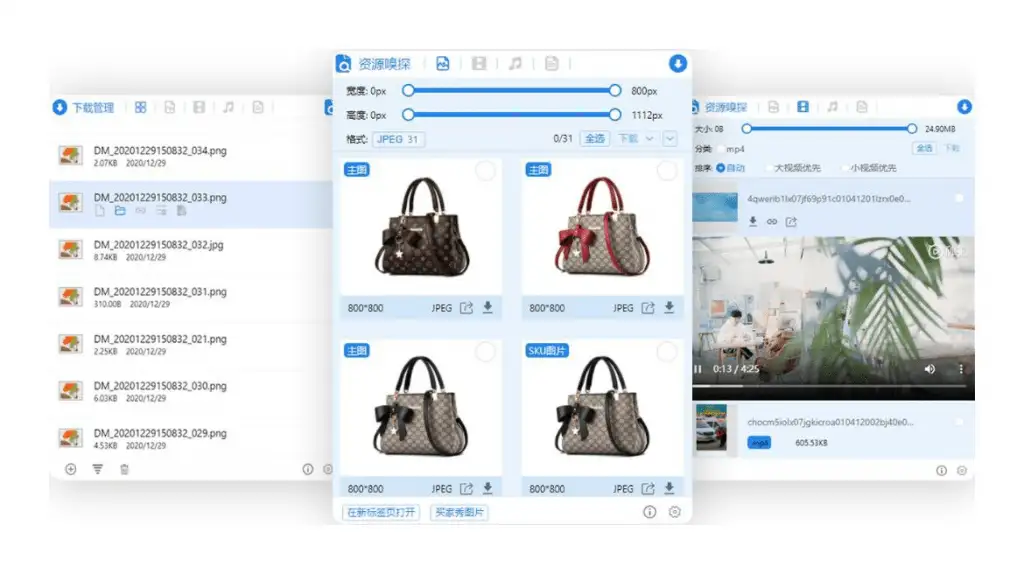The image size is (1024, 574).
Task: Click the trash icon in the download manager
Action: pyautogui.click(x=124, y=469)
